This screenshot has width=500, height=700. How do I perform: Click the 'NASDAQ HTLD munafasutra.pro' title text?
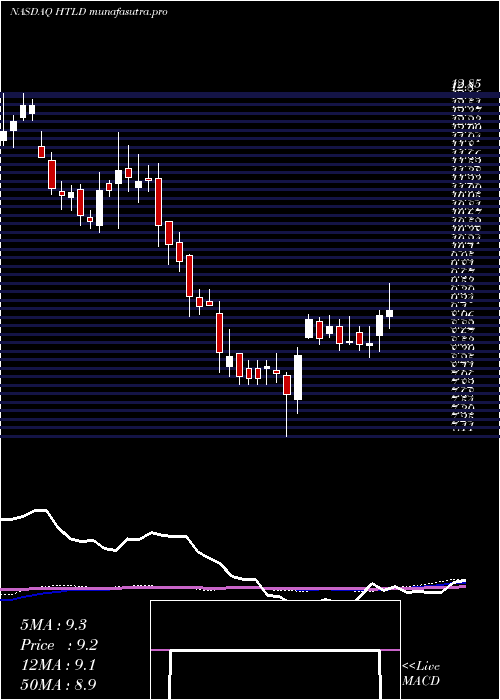pos(88,12)
